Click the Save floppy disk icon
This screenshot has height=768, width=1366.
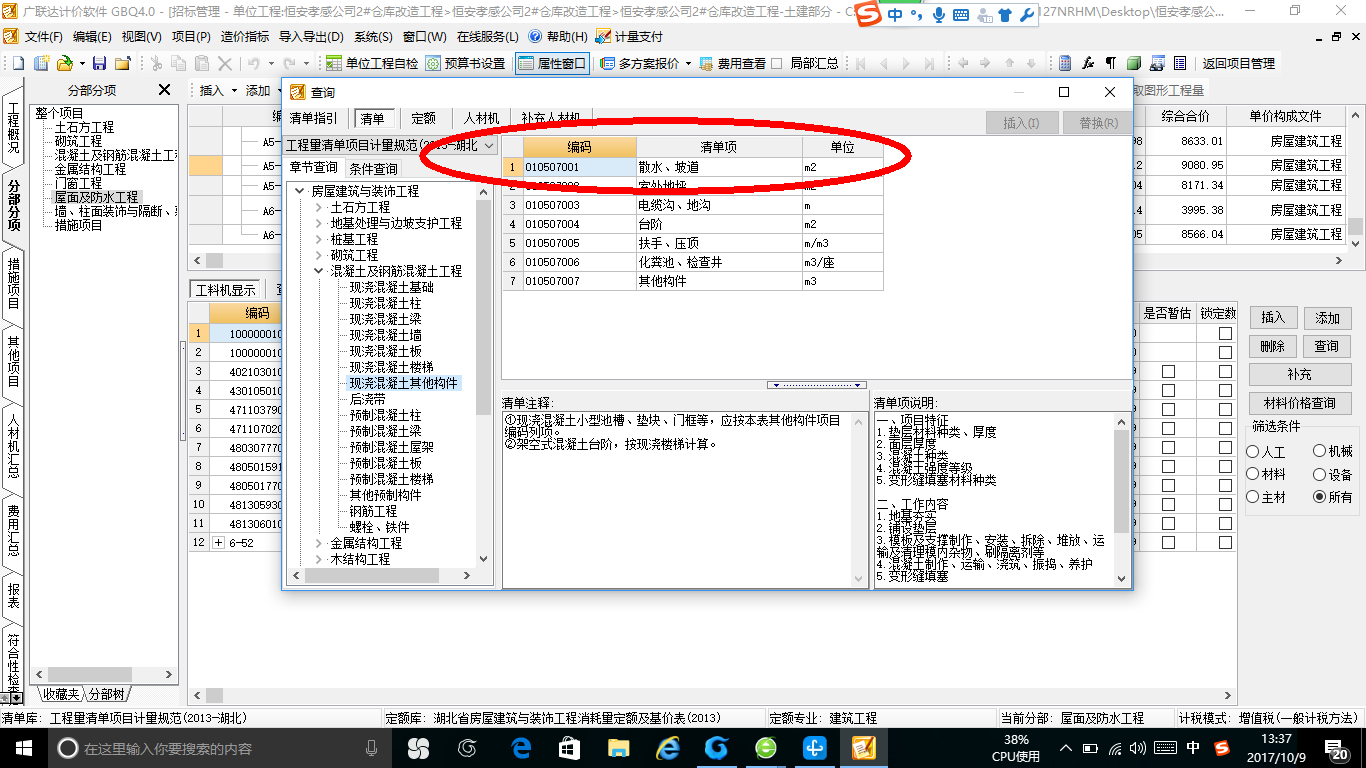99,63
